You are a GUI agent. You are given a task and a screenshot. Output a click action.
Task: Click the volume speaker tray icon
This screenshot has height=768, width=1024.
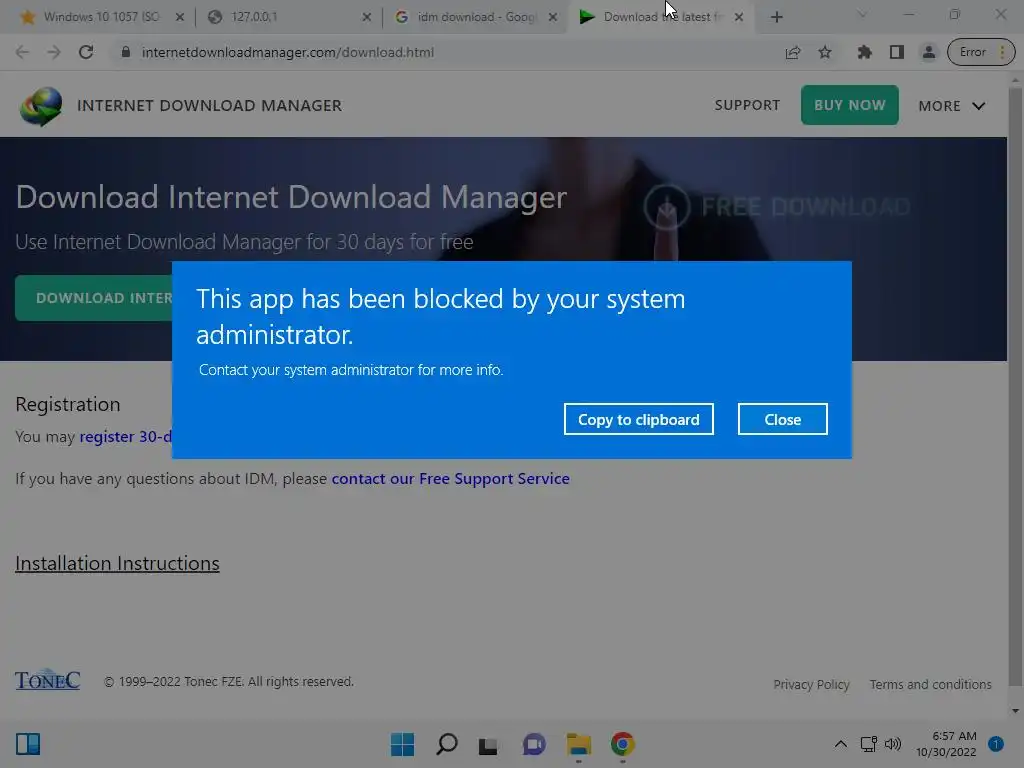point(893,744)
